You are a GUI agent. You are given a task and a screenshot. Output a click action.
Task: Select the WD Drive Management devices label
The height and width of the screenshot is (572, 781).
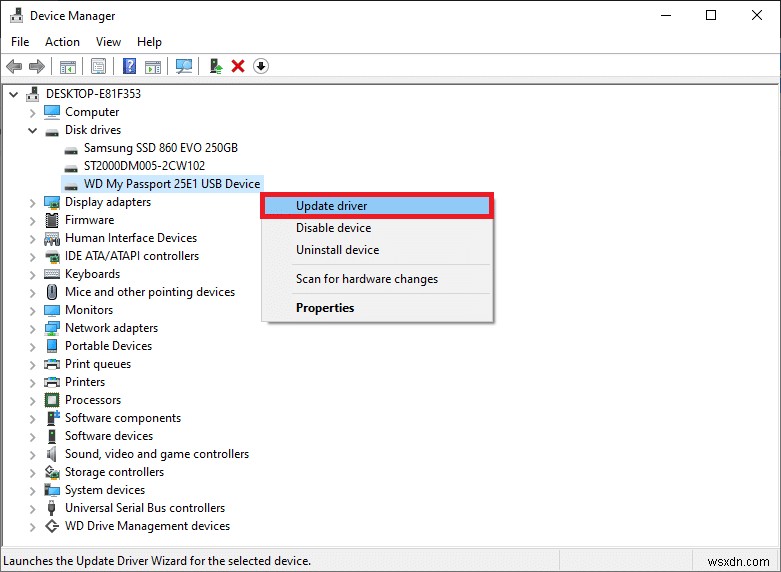point(147,526)
